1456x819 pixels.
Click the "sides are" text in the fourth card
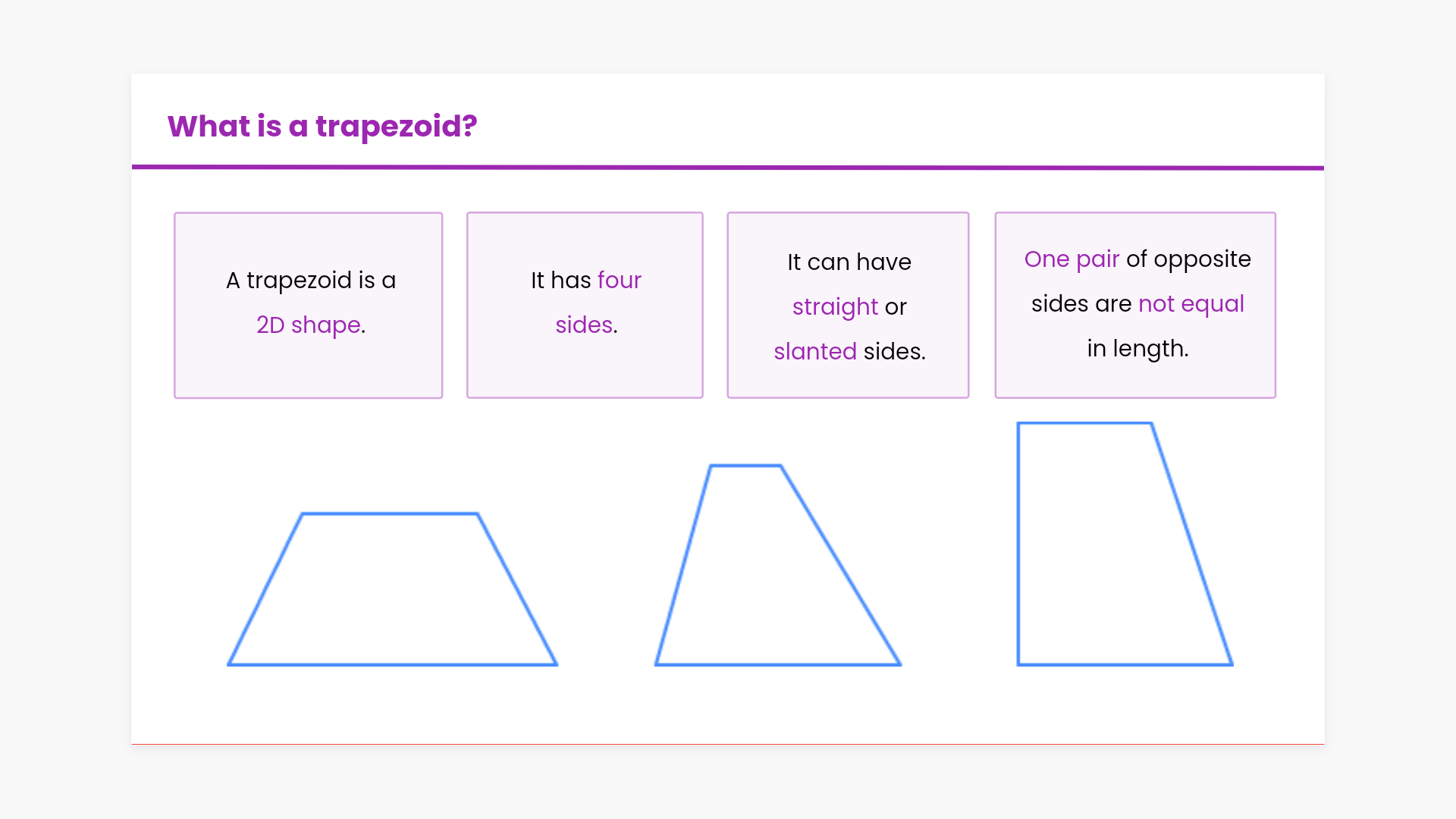click(x=1081, y=304)
